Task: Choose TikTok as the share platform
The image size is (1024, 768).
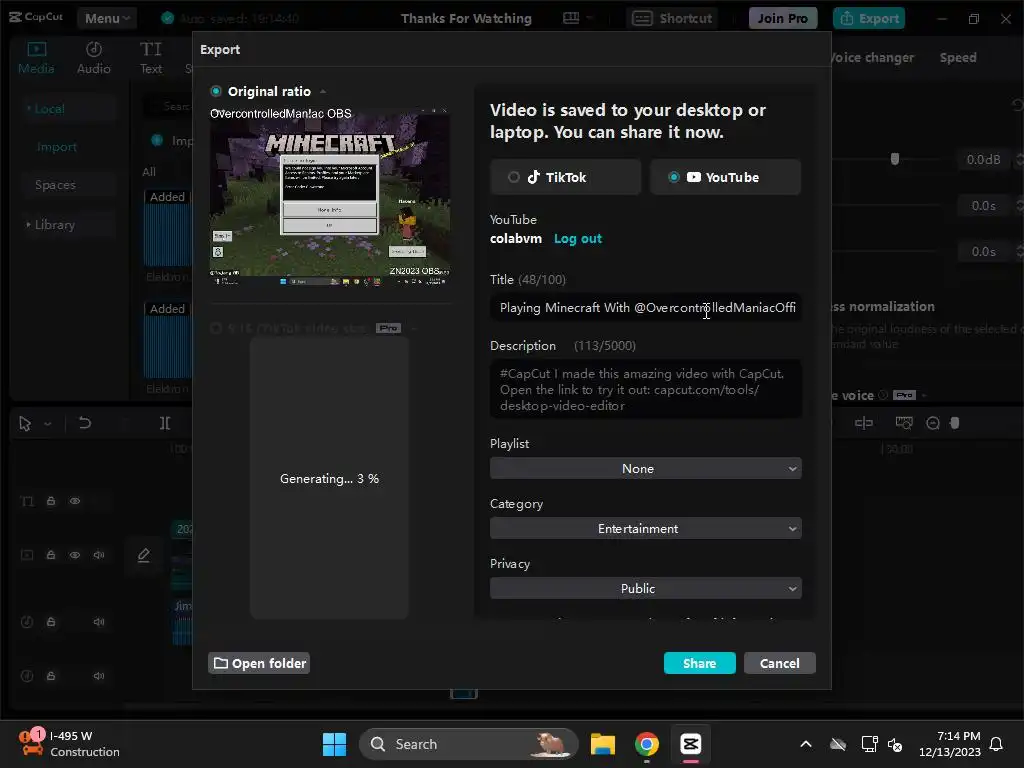Action: point(566,177)
